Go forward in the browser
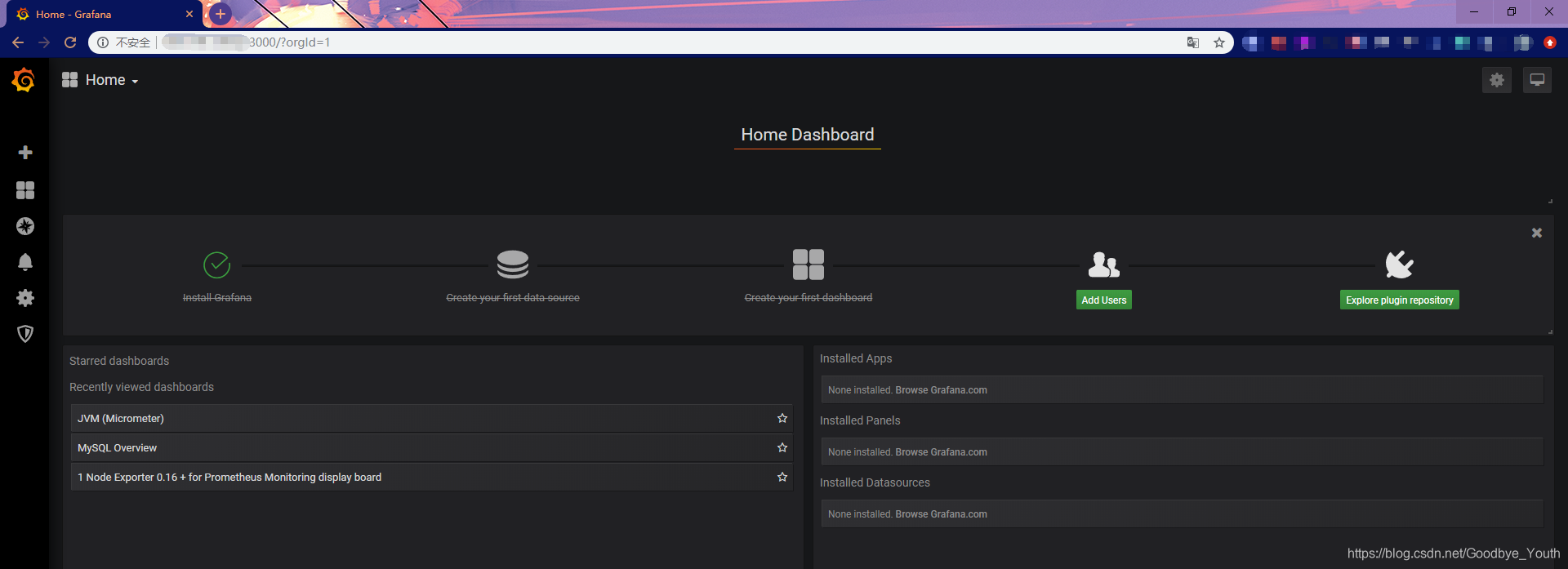Image resolution: width=1568 pixels, height=569 pixels. click(44, 42)
